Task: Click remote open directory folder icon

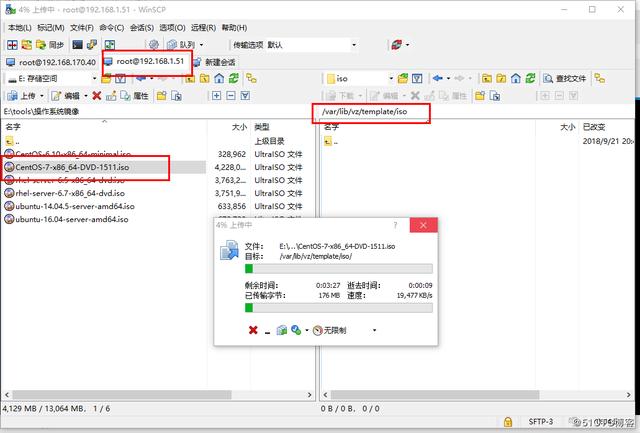Action: click(403, 79)
